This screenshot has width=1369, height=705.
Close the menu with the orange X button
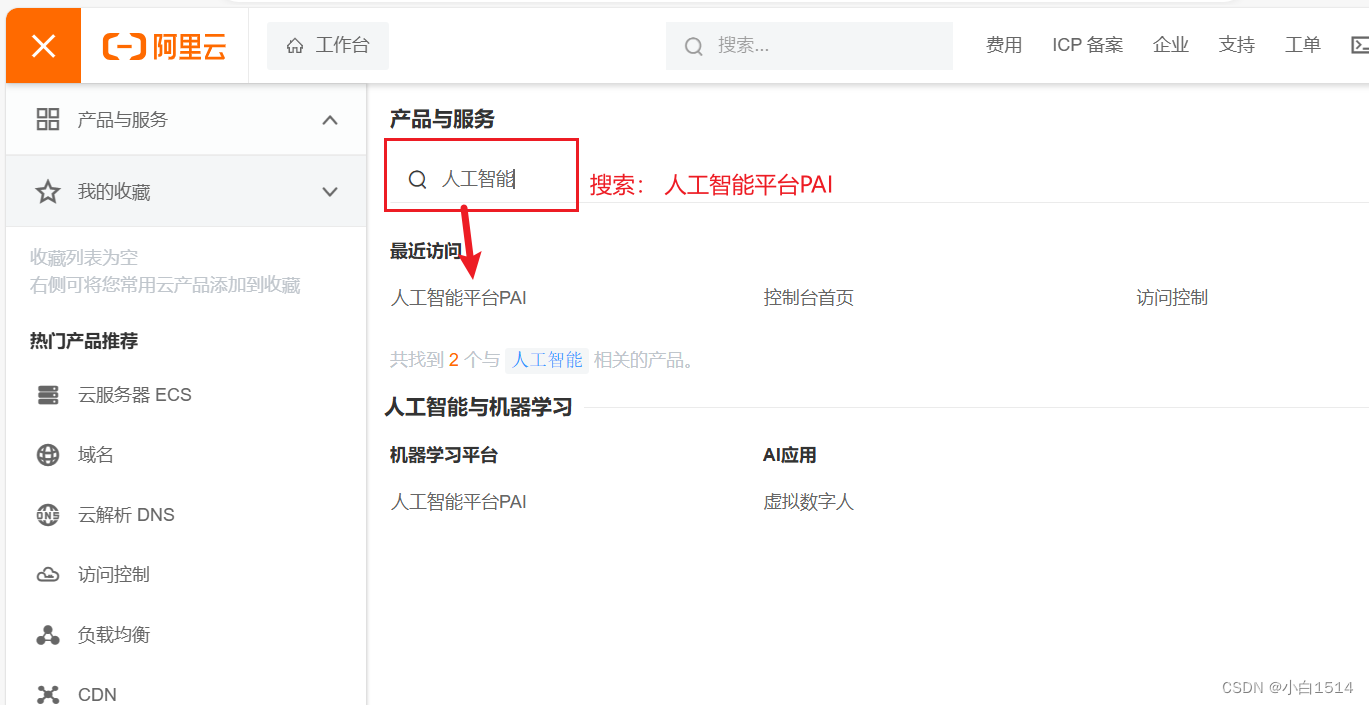[x=43, y=45]
